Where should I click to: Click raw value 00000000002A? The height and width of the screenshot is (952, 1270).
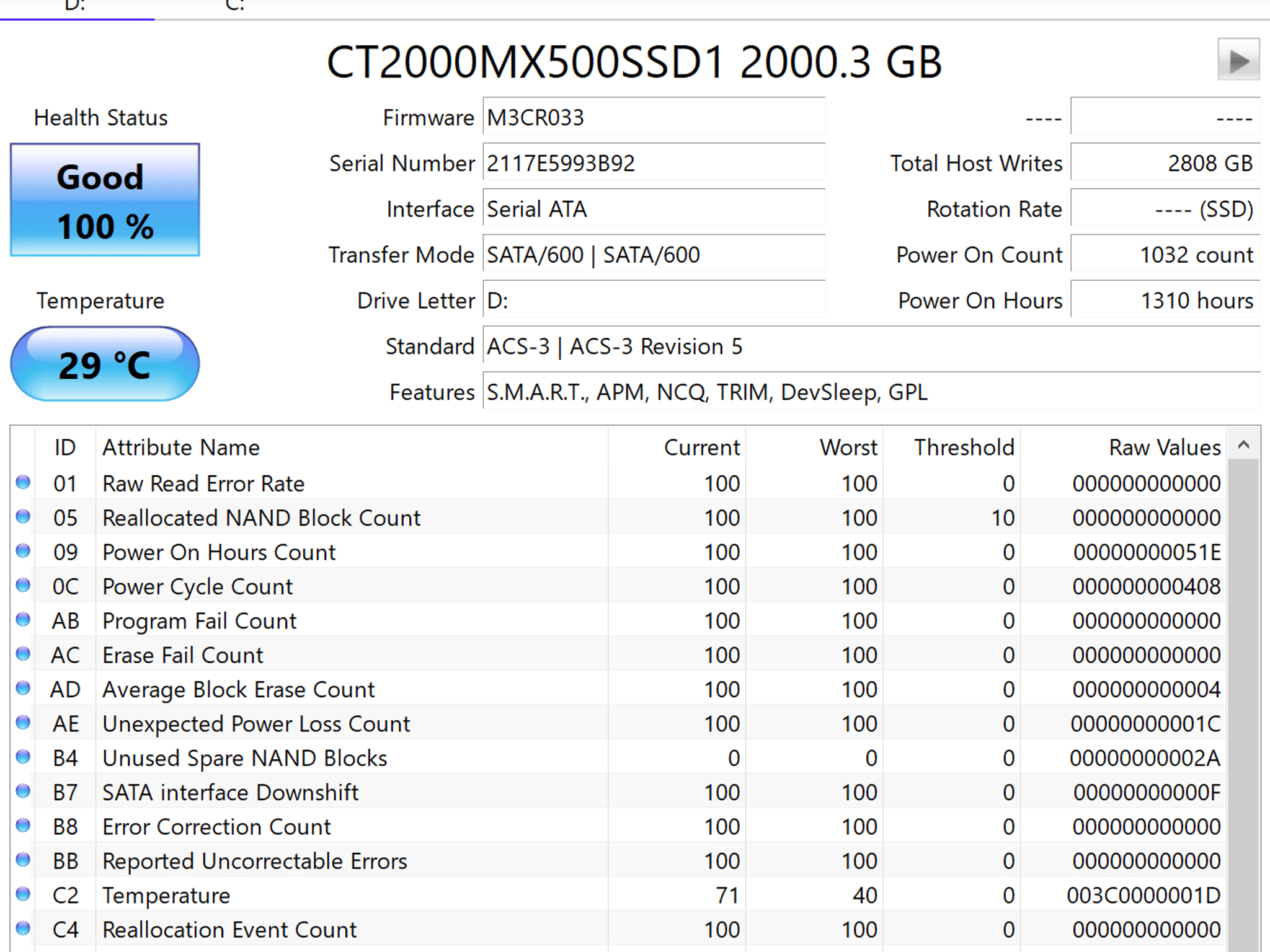click(x=1145, y=758)
